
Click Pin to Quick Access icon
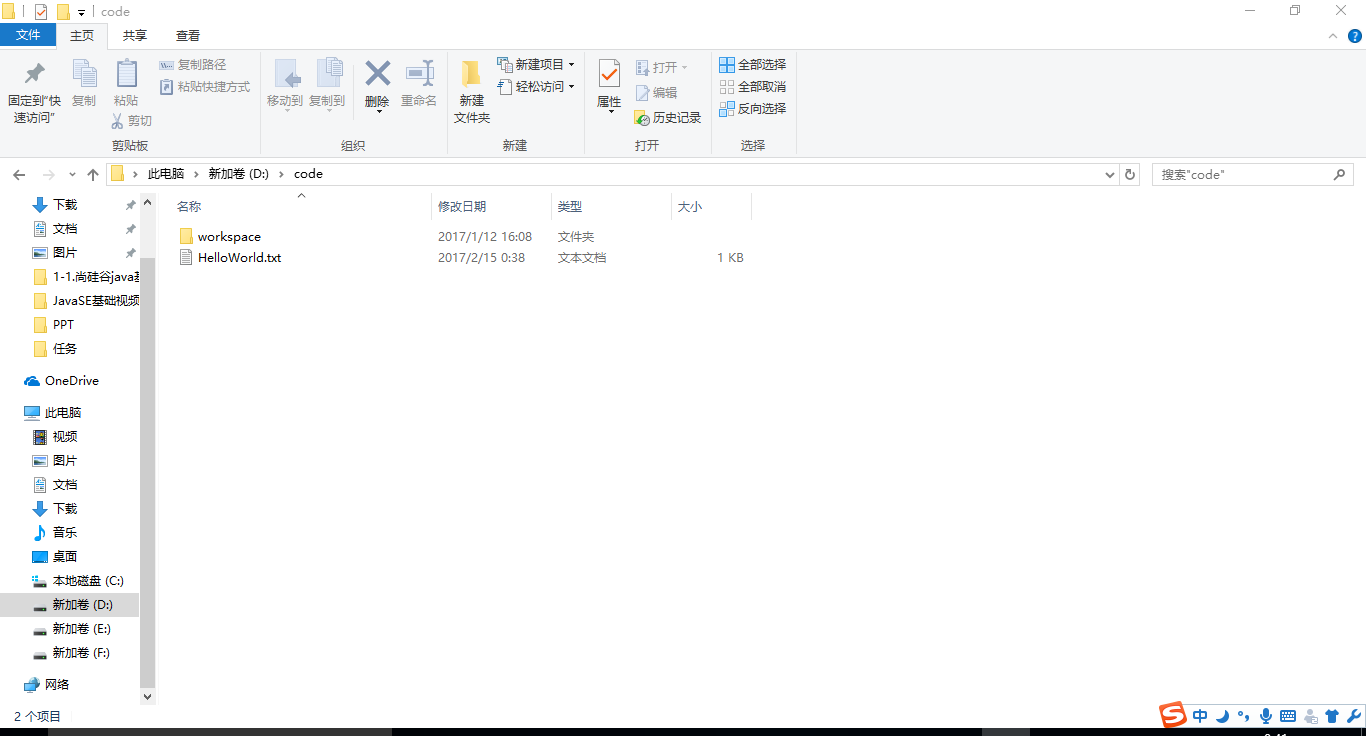pyautogui.click(x=35, y=74)
